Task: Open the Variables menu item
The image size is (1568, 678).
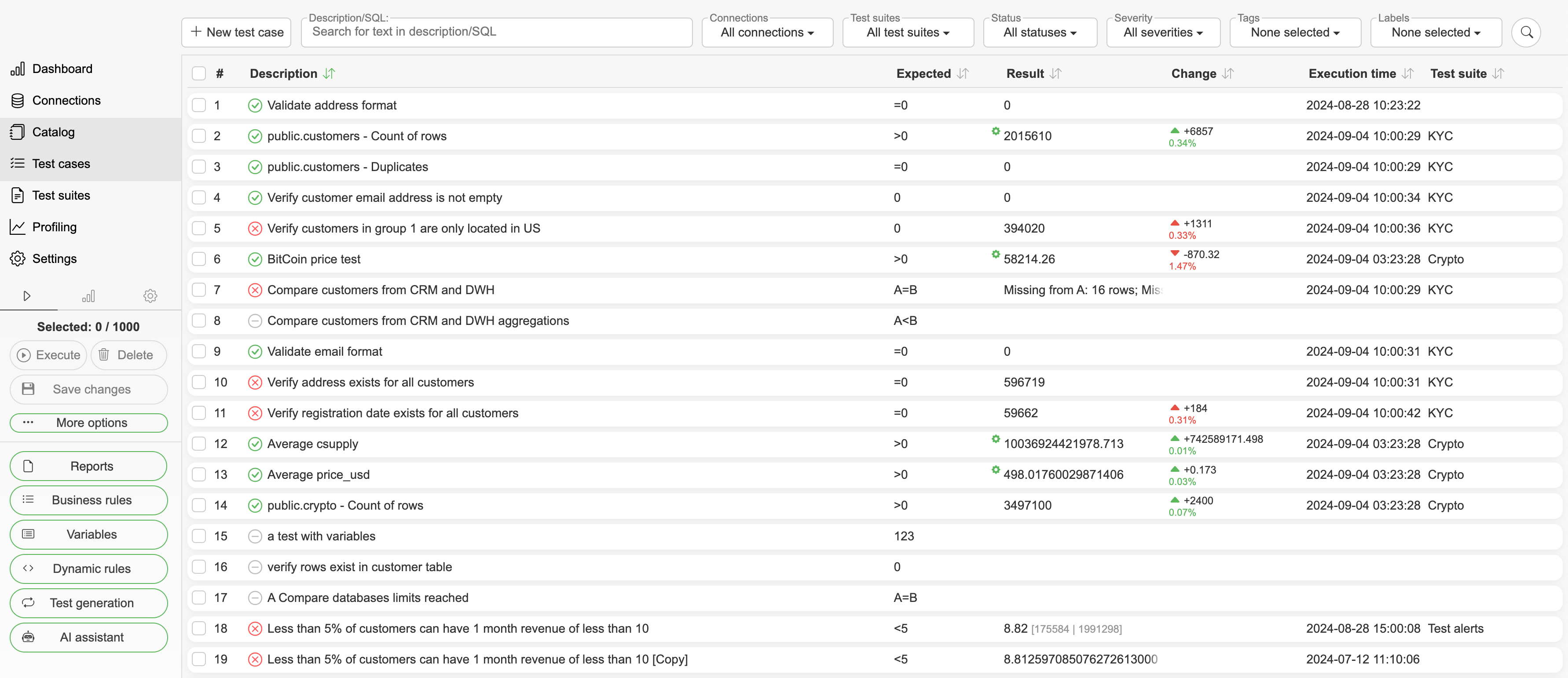Action: (x=91, y=534)
